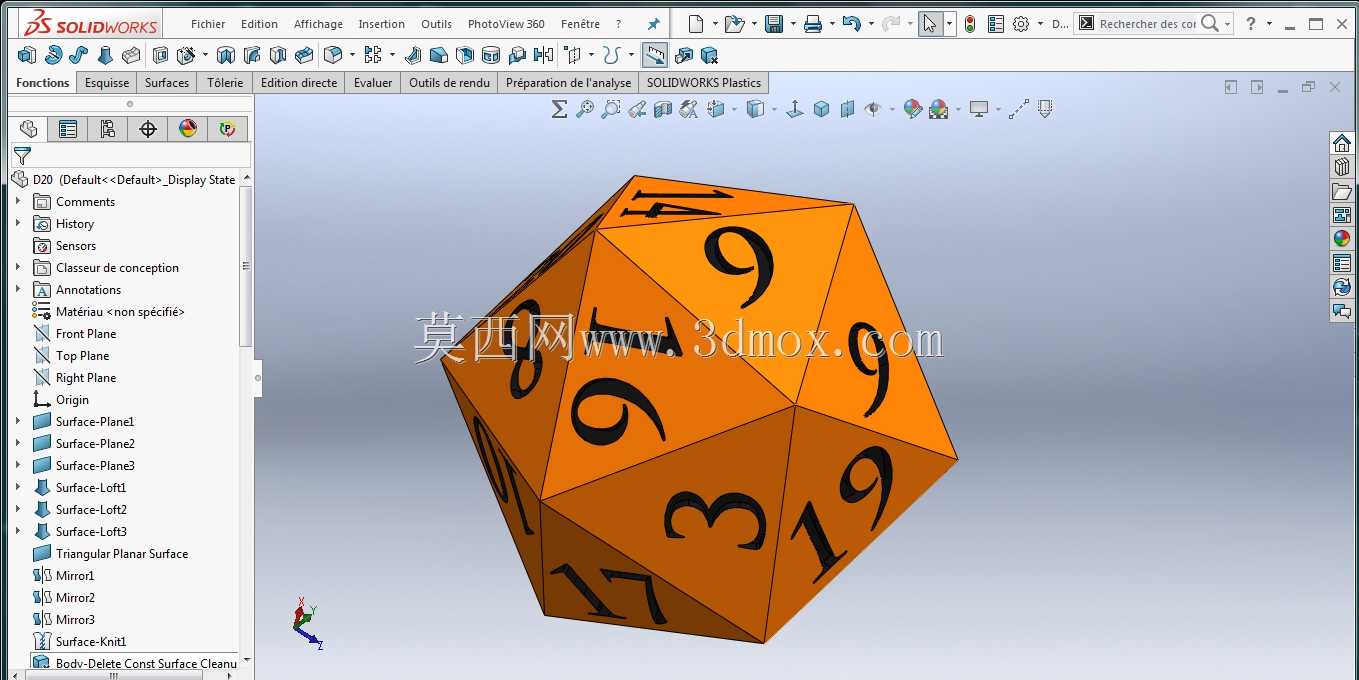Click the Reference Geometry toolbar icon
The image size is (1359, 680).
(573, 55)
